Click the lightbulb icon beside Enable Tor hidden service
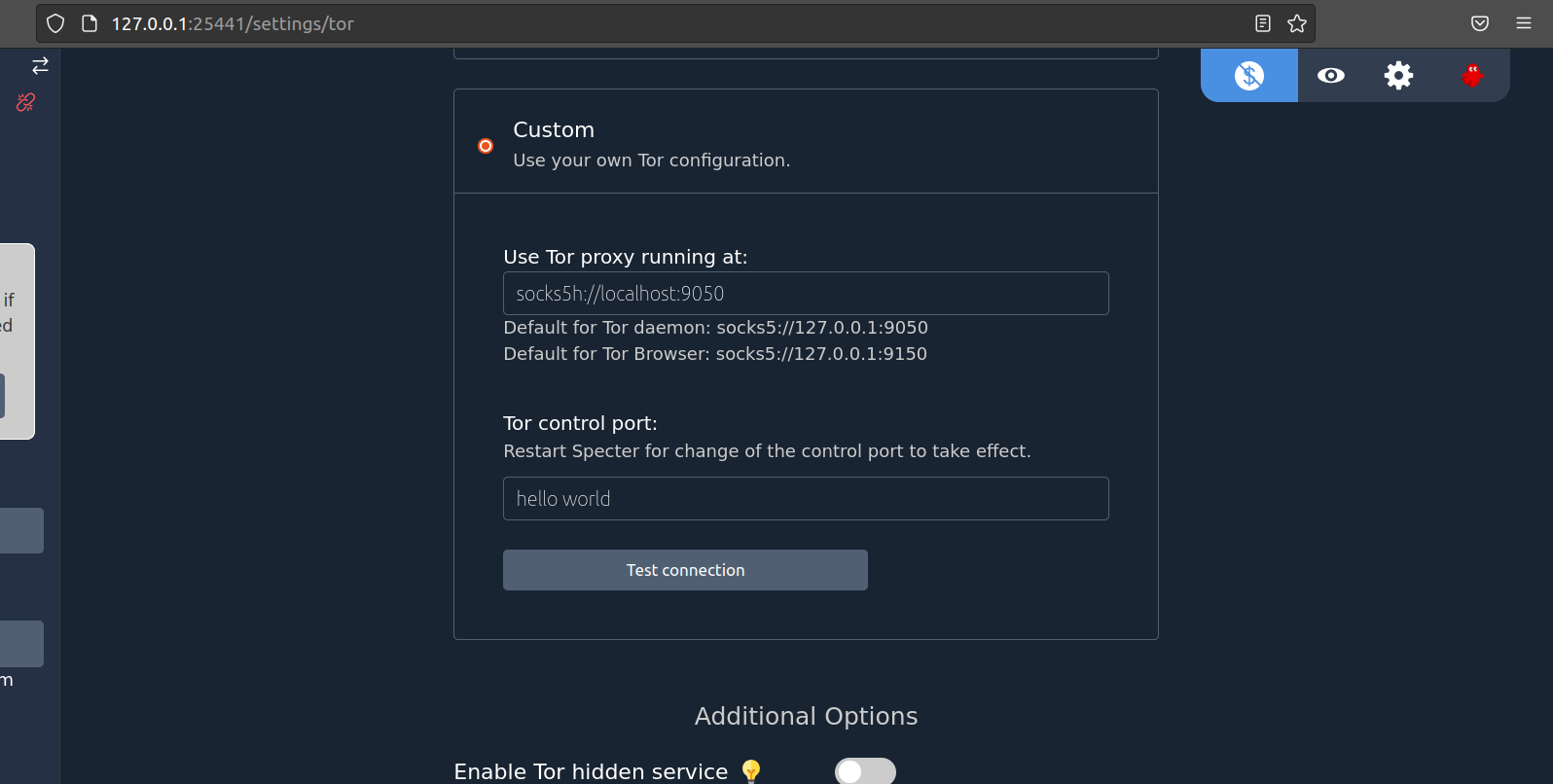 click(x=750, y=770)
